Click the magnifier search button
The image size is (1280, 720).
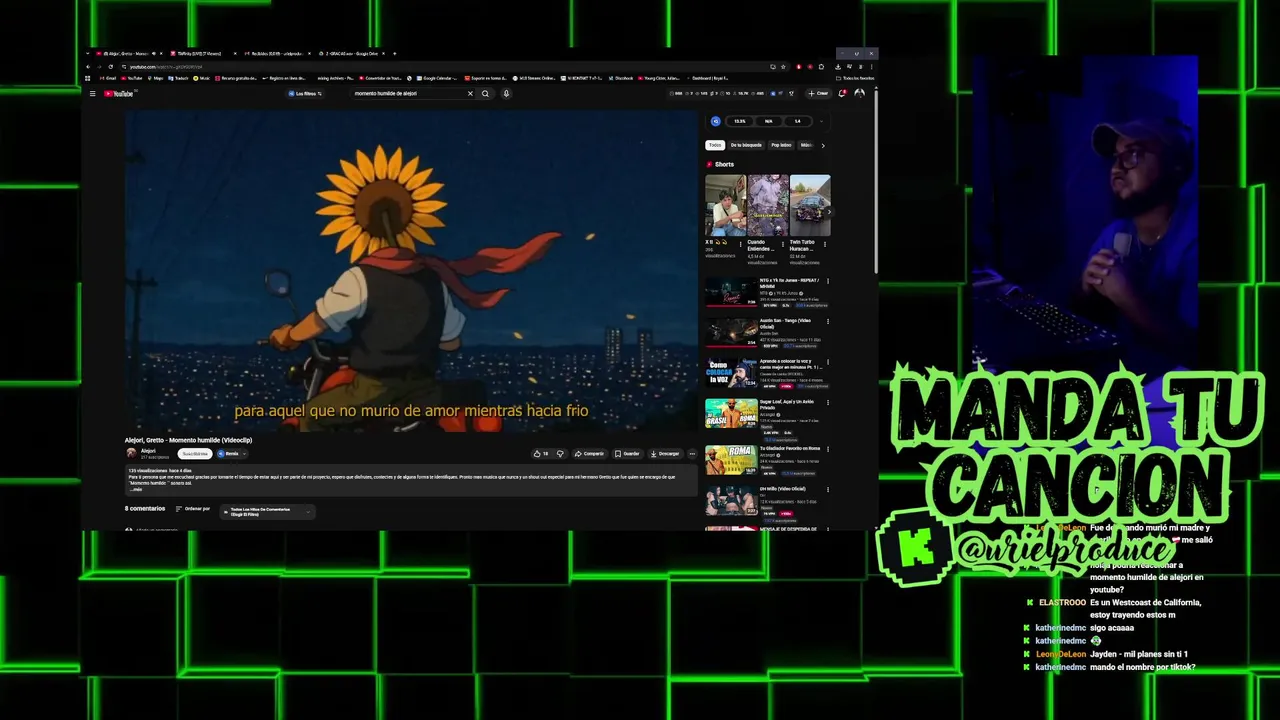coord(485,94)
